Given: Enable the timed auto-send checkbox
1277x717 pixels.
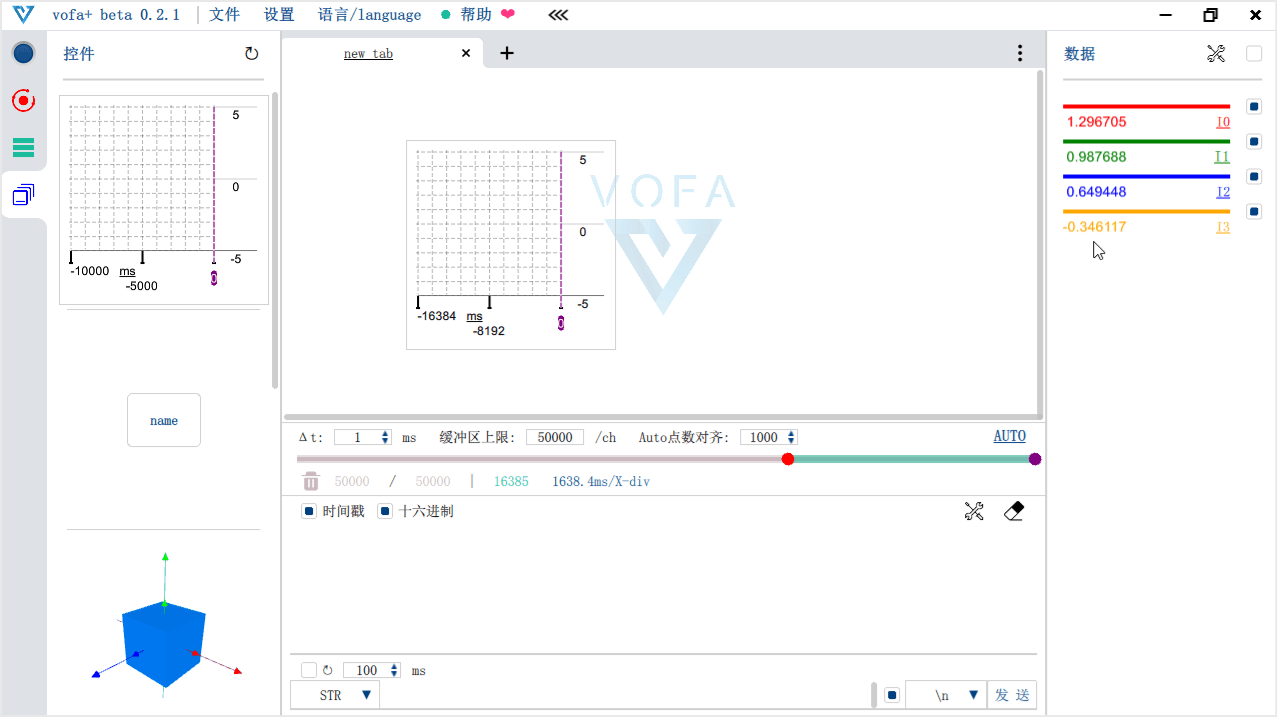Looking at the screenshot, I should click(x=309, y=670).
